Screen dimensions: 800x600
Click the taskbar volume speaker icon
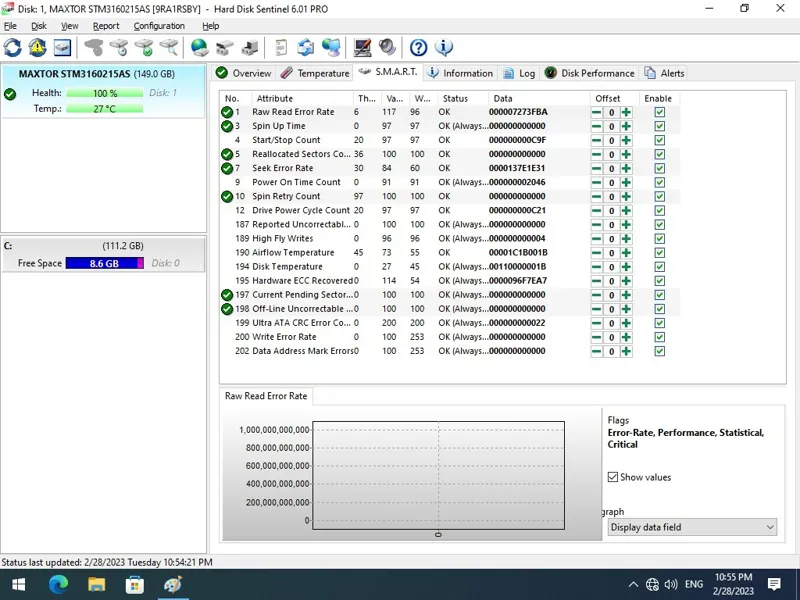point(671,584)
